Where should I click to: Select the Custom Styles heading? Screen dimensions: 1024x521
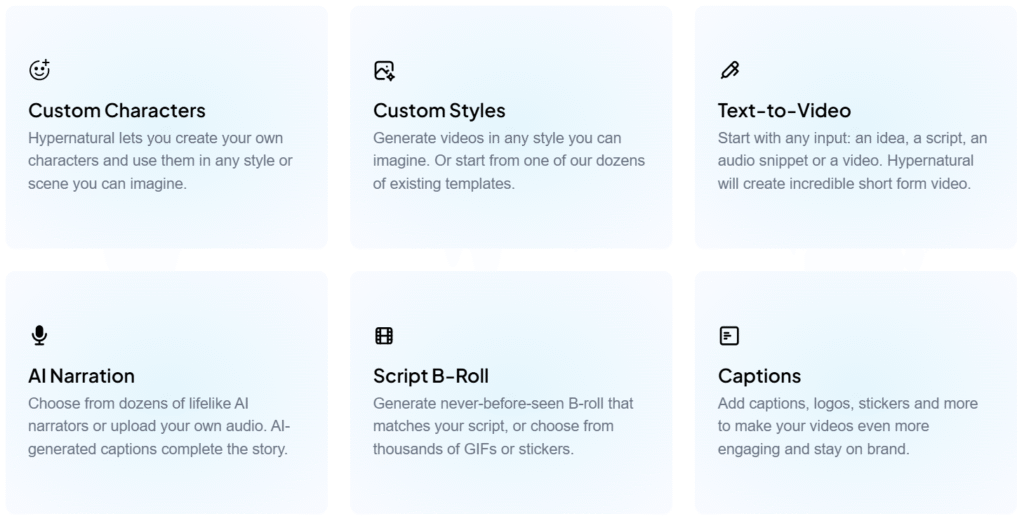pyautogui.click(x=439, y=110)
